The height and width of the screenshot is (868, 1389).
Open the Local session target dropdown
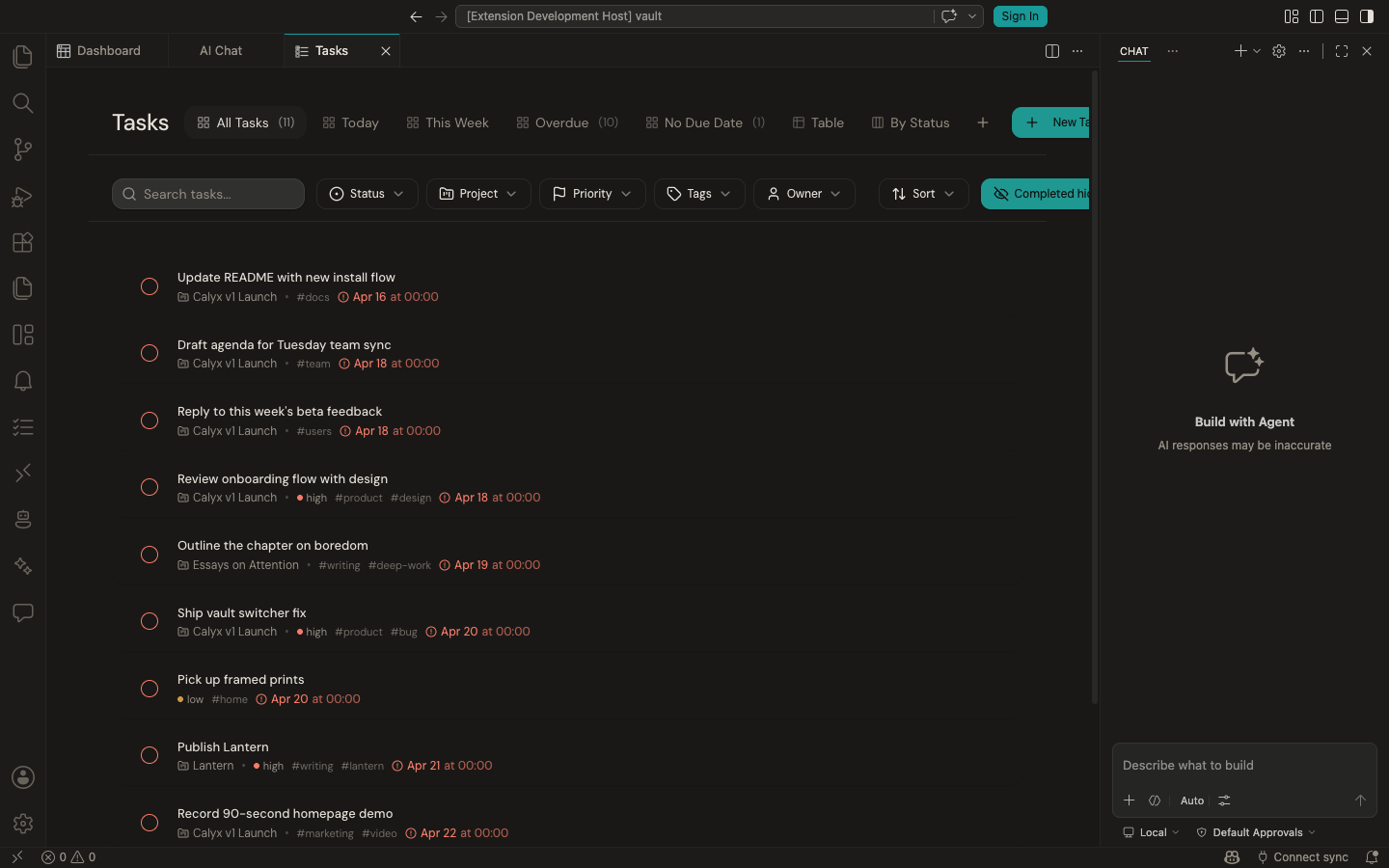click(x=1151, y=832)
